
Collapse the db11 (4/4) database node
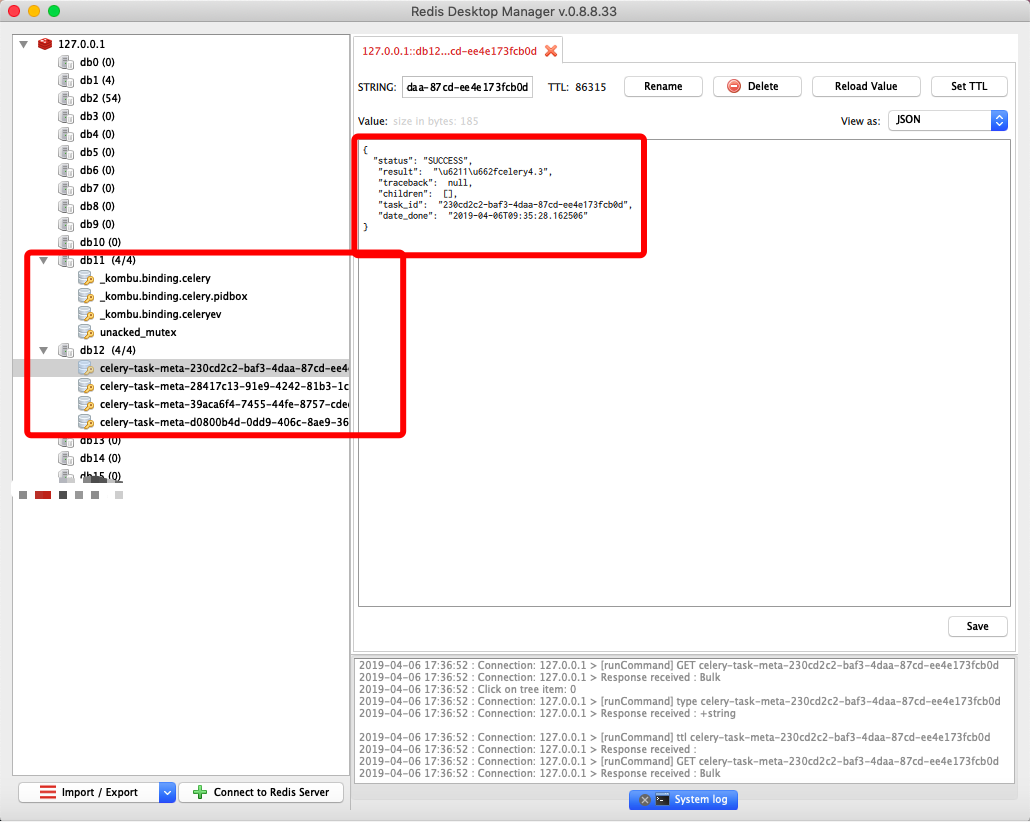43,260
